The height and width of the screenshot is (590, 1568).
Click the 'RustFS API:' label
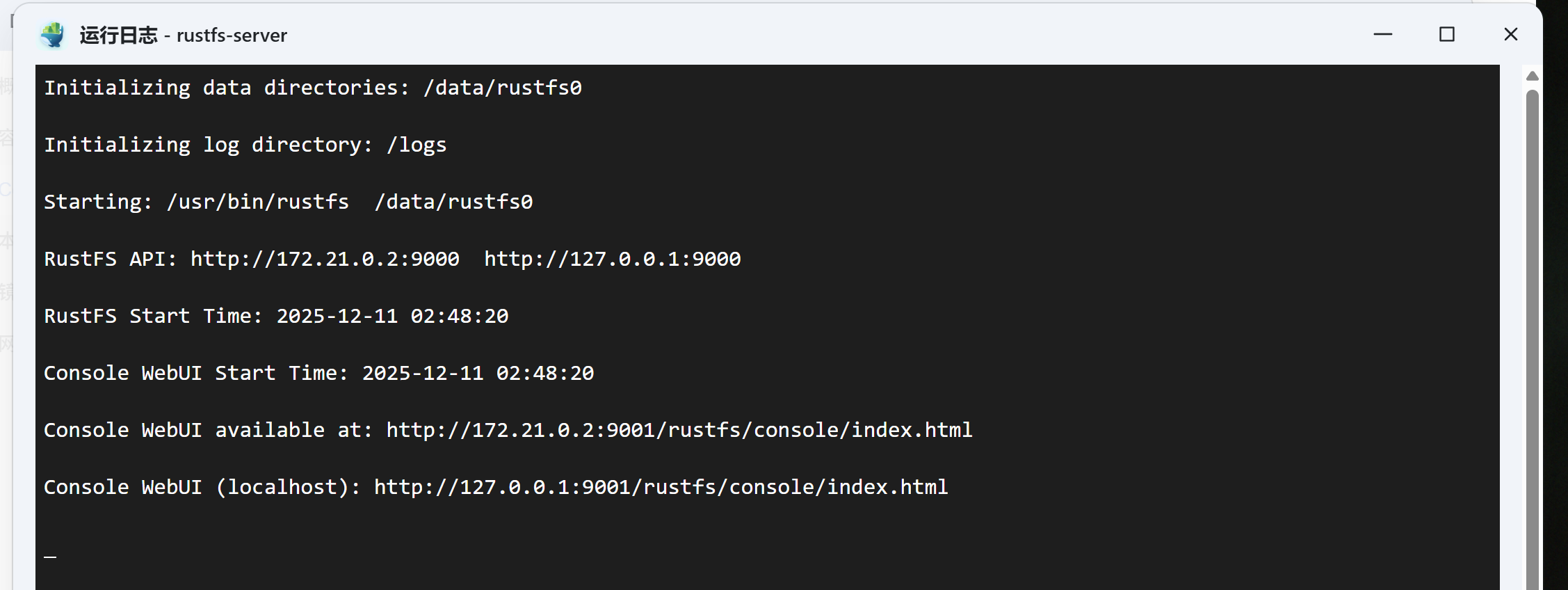click(x=111, y=259)
